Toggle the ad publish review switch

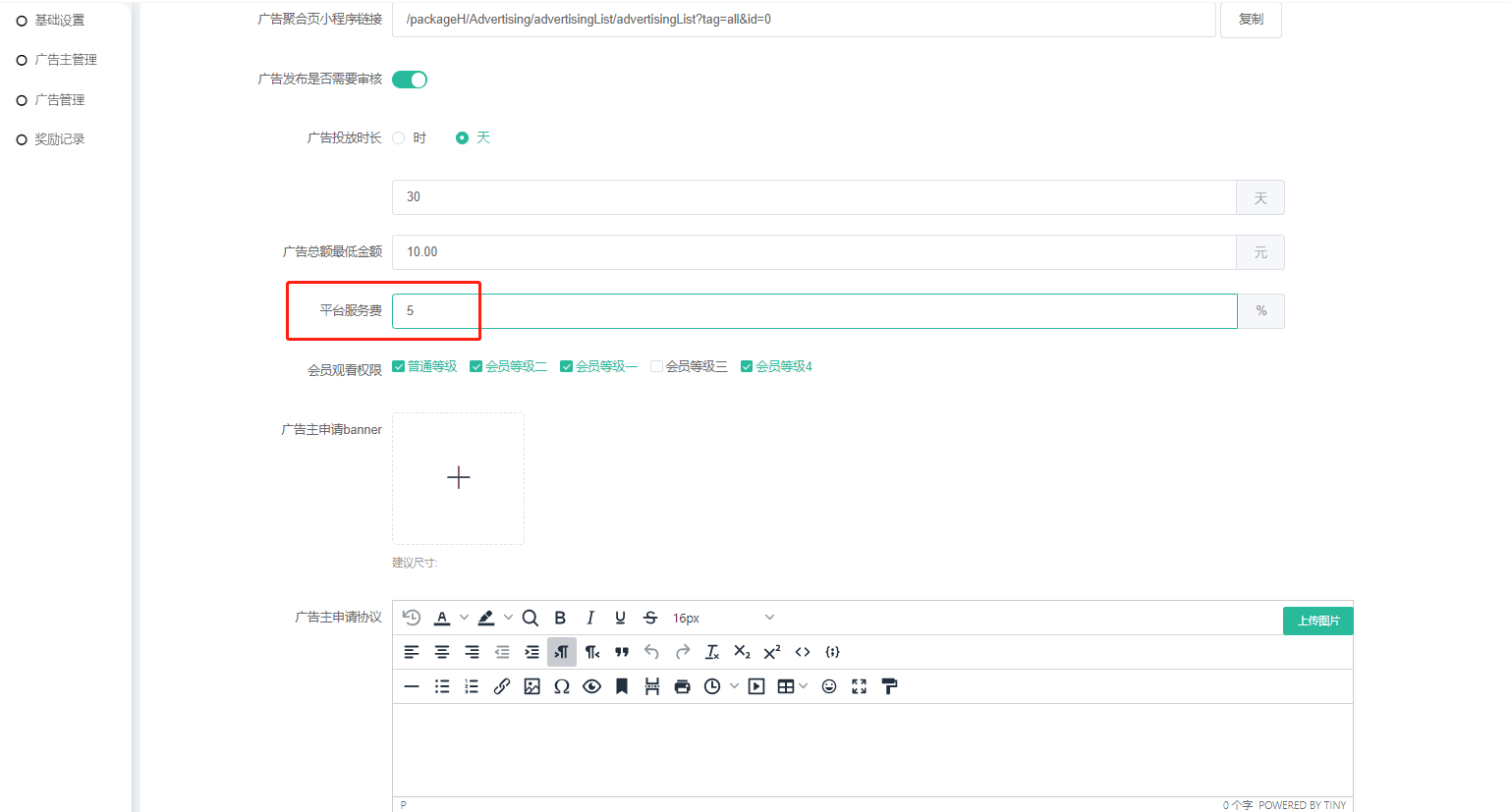(x=410, y=80)
